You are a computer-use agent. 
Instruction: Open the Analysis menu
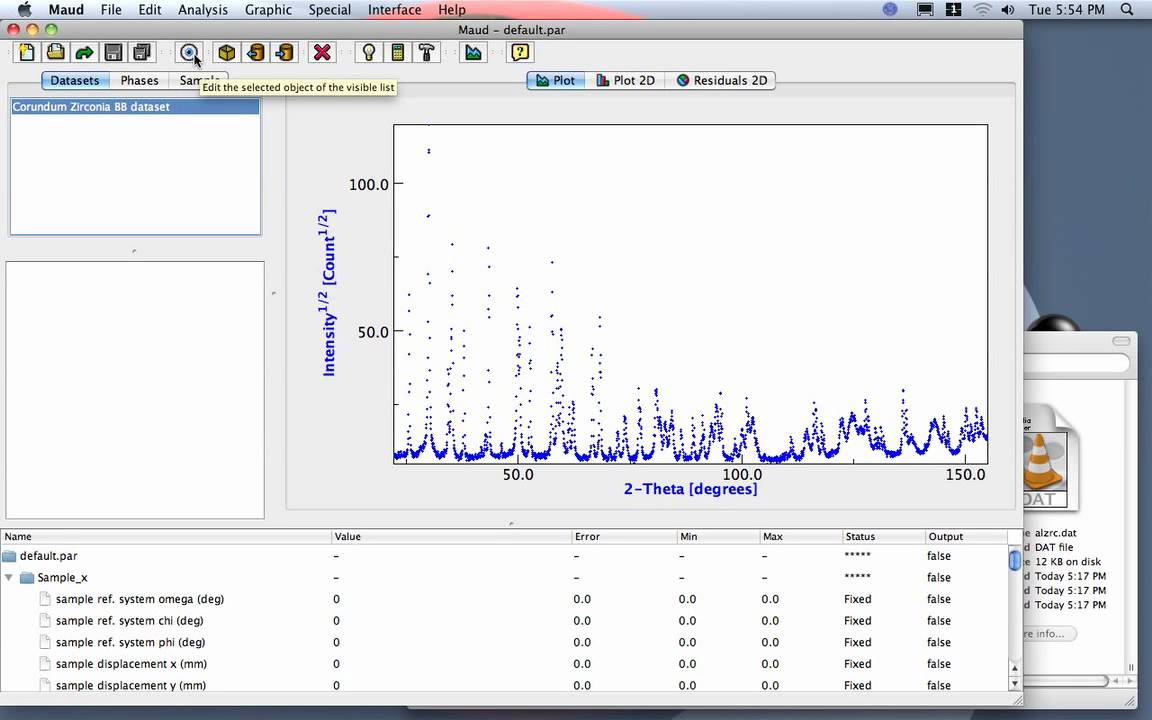click(203, 10)
